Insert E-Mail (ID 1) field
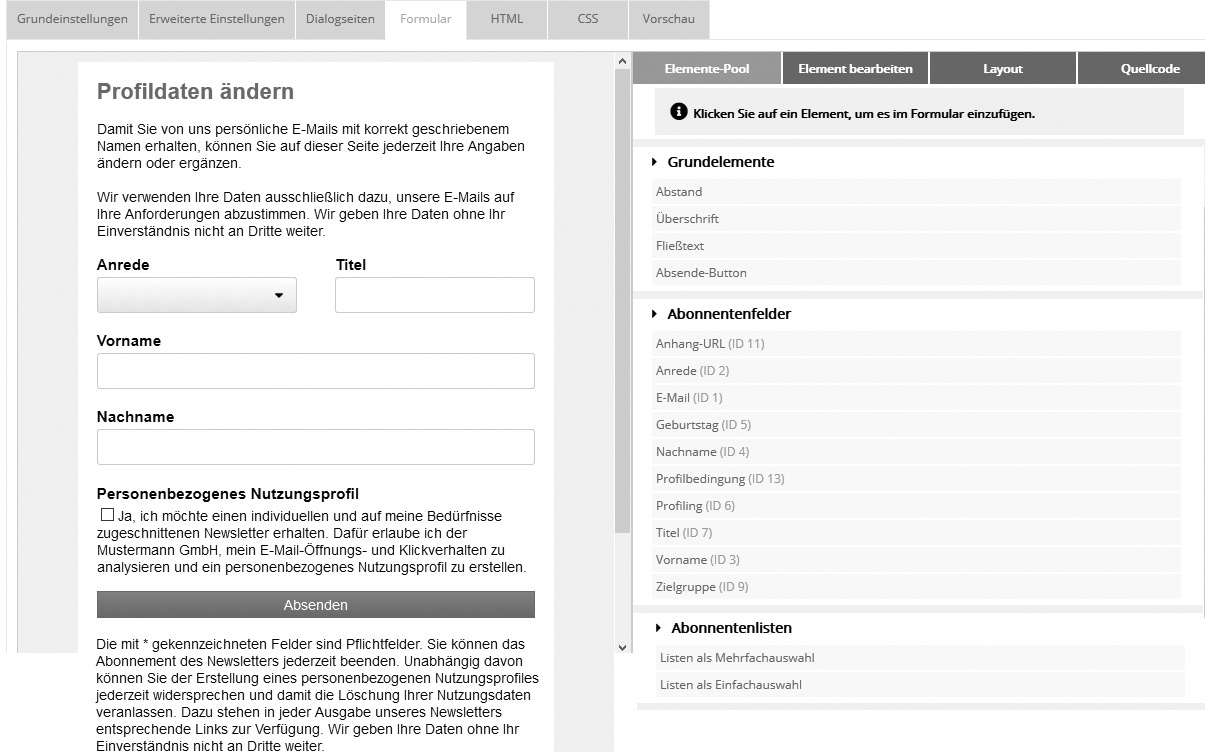The width and height of the screenshot is (1205, 752). pos(689,398)
